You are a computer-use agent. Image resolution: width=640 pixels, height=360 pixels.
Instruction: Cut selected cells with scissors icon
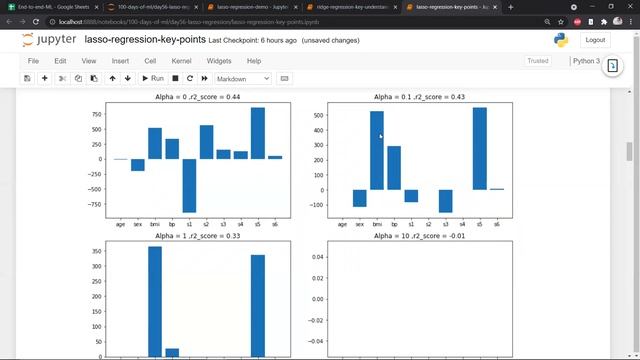pyautogui.click(x=62, y=78)
